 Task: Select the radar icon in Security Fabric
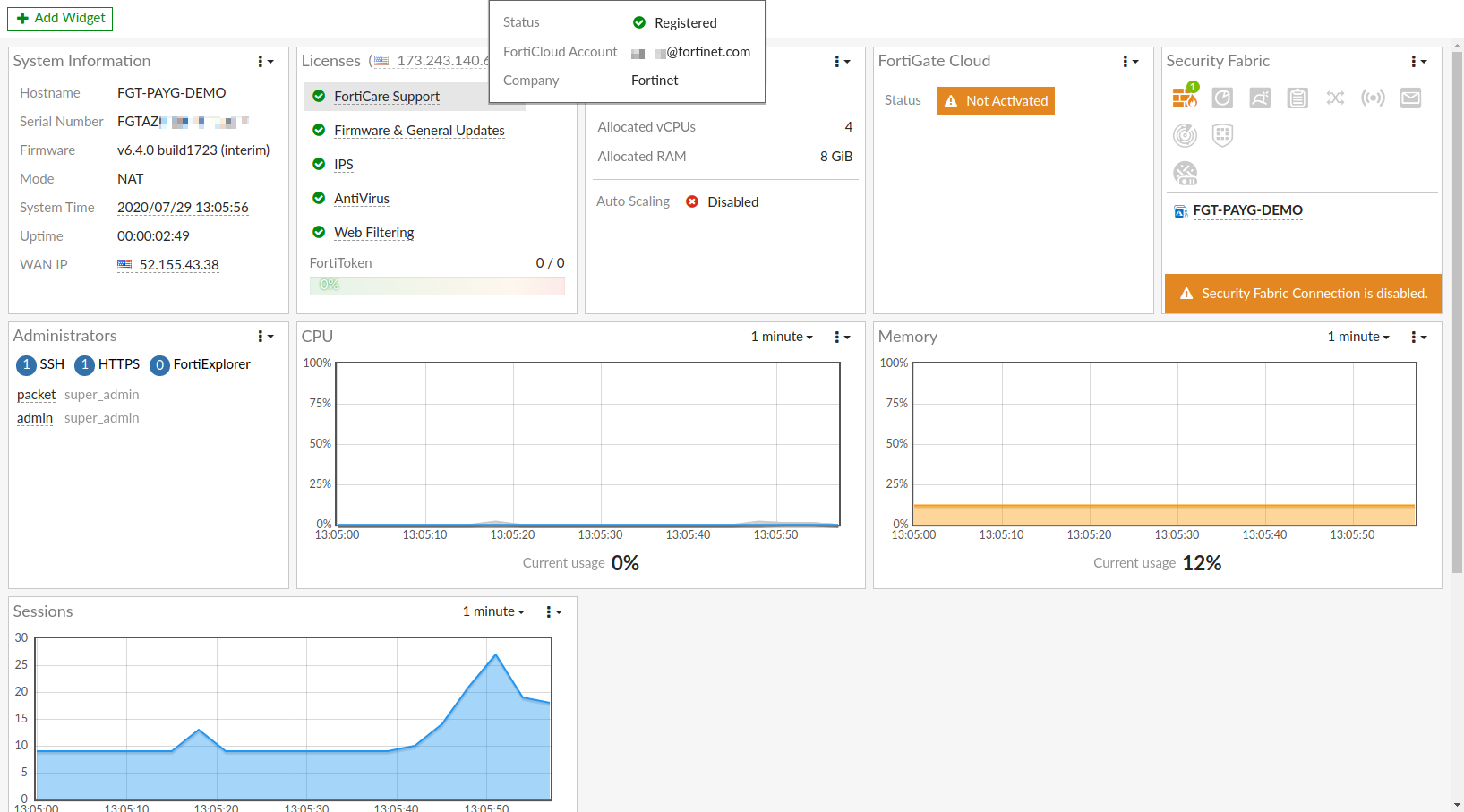1185,135
